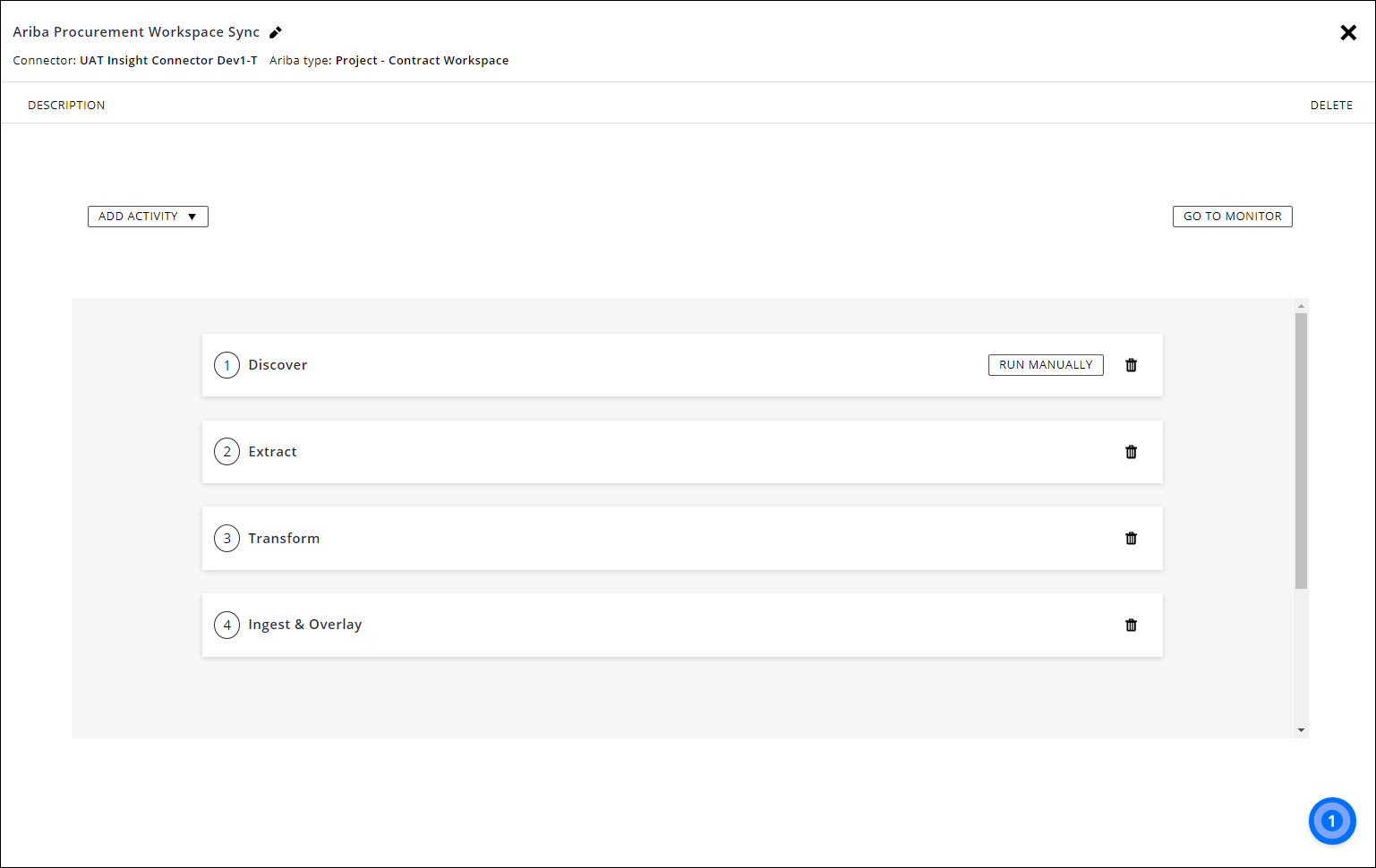Click the DELETE menu option
This screenshot has width=1376, height=868.
coord(1331,105)
